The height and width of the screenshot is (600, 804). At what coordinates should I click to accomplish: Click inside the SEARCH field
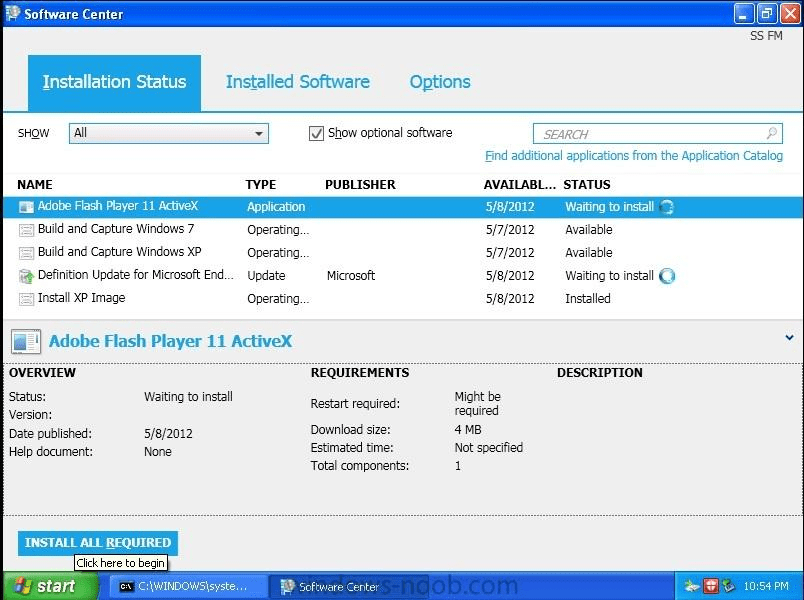pyautogui.click(x=640, y=133)
